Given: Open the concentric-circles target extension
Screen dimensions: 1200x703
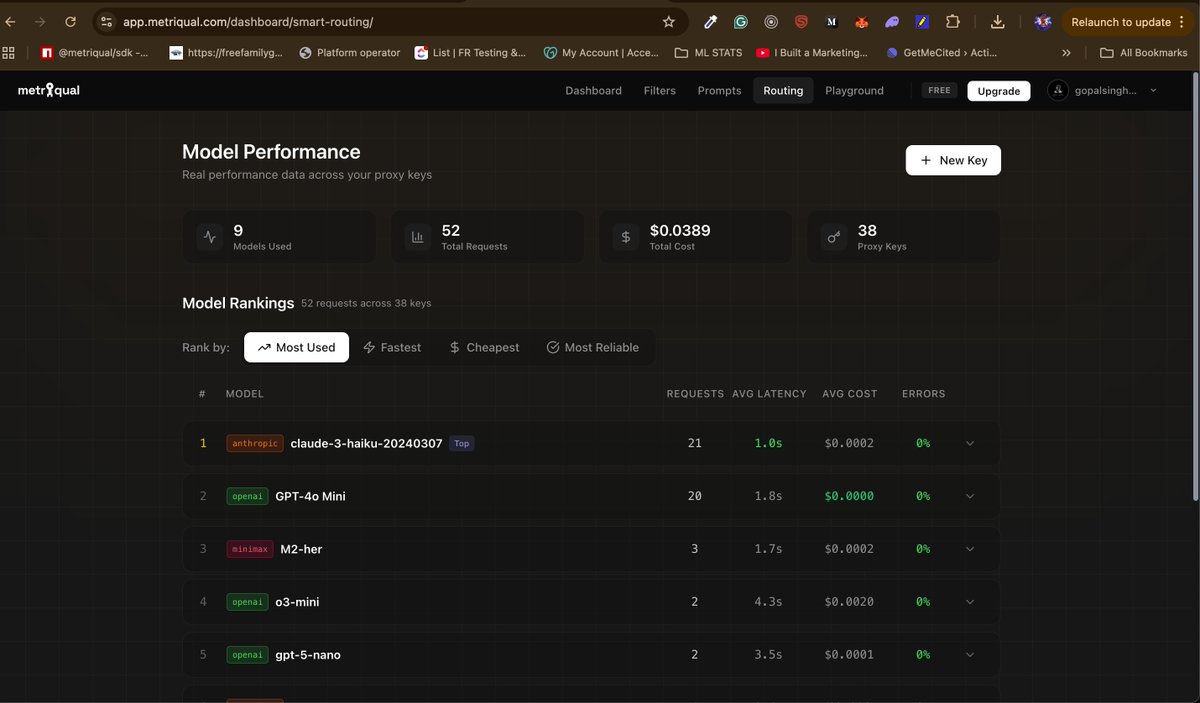Looking at the screenshot, I should 771,21.
